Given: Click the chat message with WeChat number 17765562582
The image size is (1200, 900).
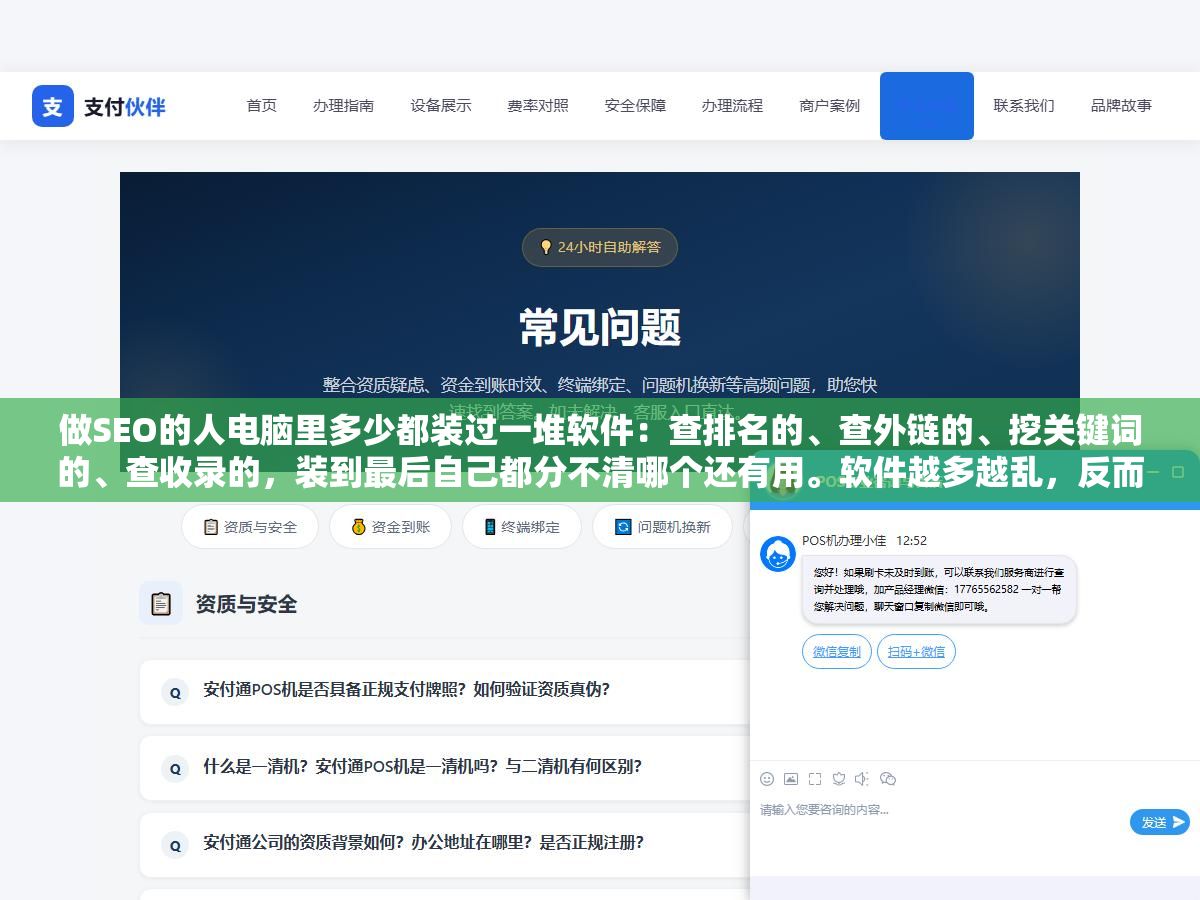Looking at the screenshot, I should click(x=939, y=590).
